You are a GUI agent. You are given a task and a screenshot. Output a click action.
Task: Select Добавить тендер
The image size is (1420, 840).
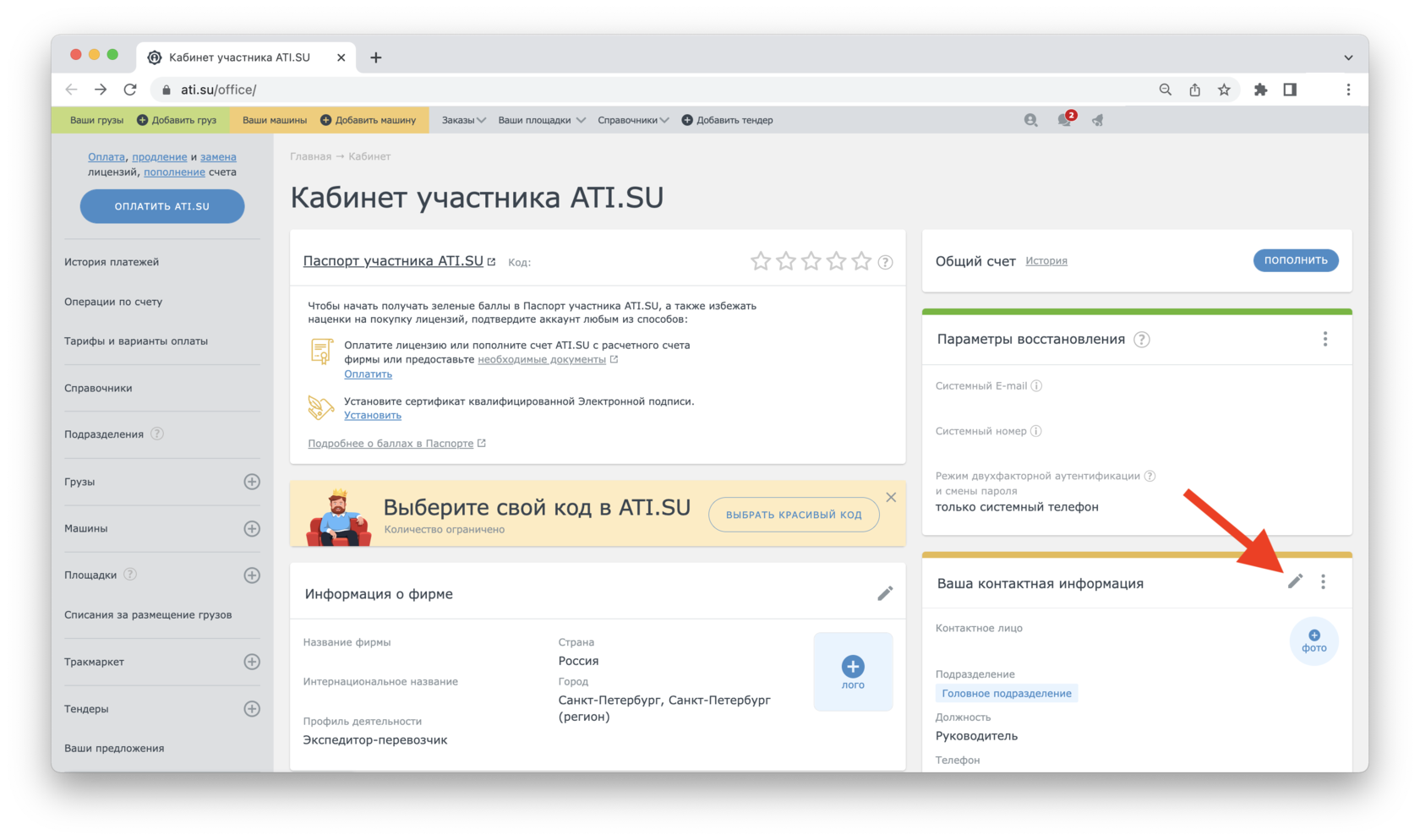[728, 120]
